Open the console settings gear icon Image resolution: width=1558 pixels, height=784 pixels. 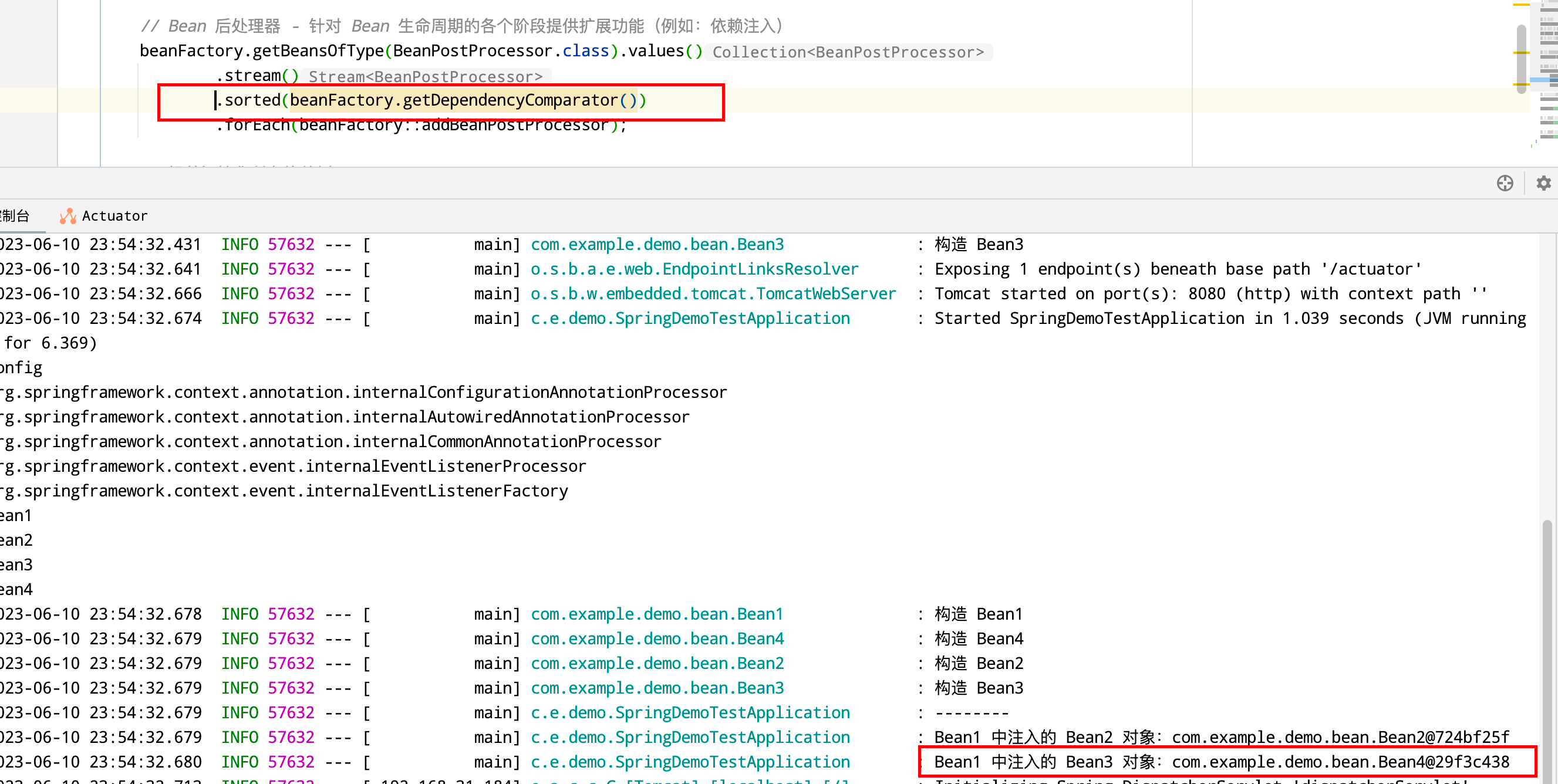1543,183
